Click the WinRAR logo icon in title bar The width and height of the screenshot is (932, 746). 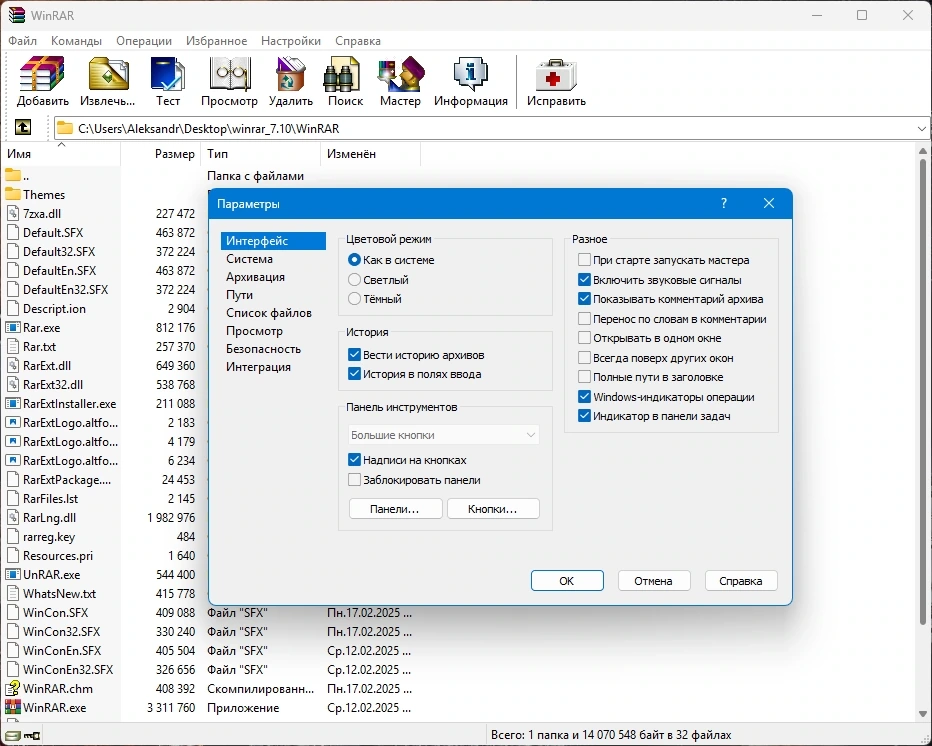pos(16,15)
